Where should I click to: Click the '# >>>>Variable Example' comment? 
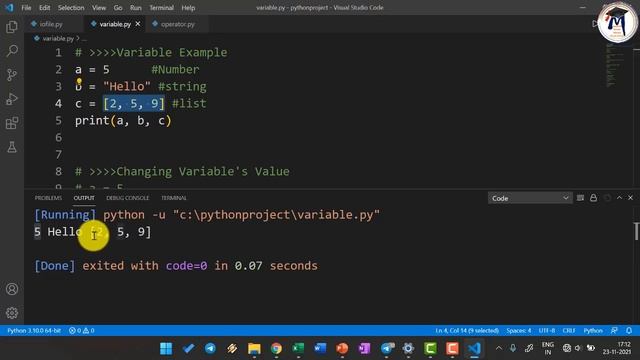(x=151, y=53)
